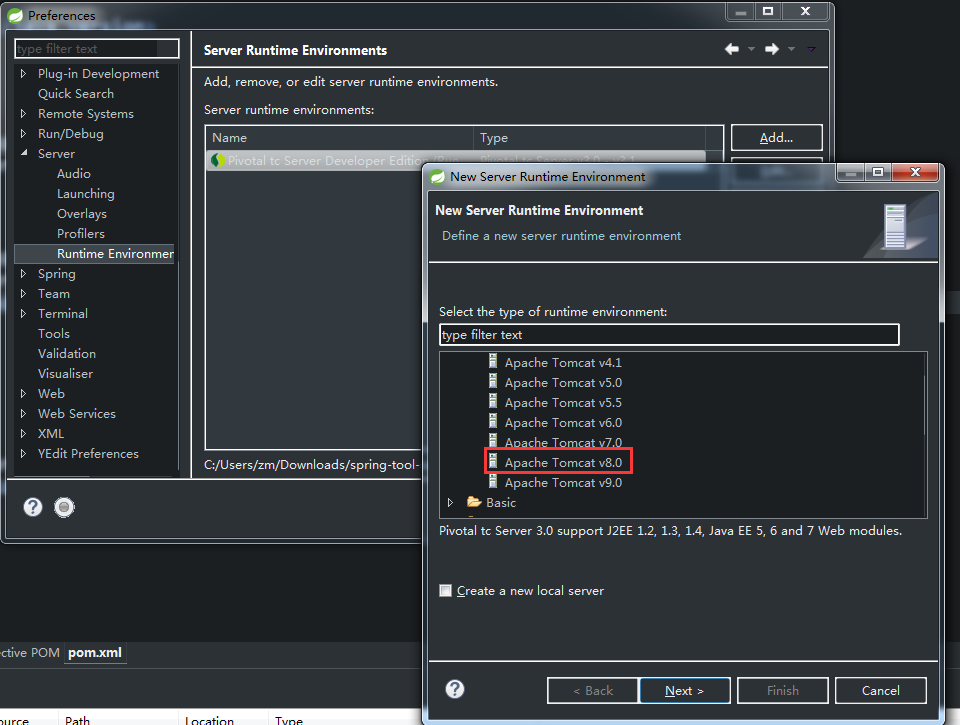Click the Location column header in bottom table
This screenshot has height=725, width=960.
pyautogui.click(x=223, y=719)
